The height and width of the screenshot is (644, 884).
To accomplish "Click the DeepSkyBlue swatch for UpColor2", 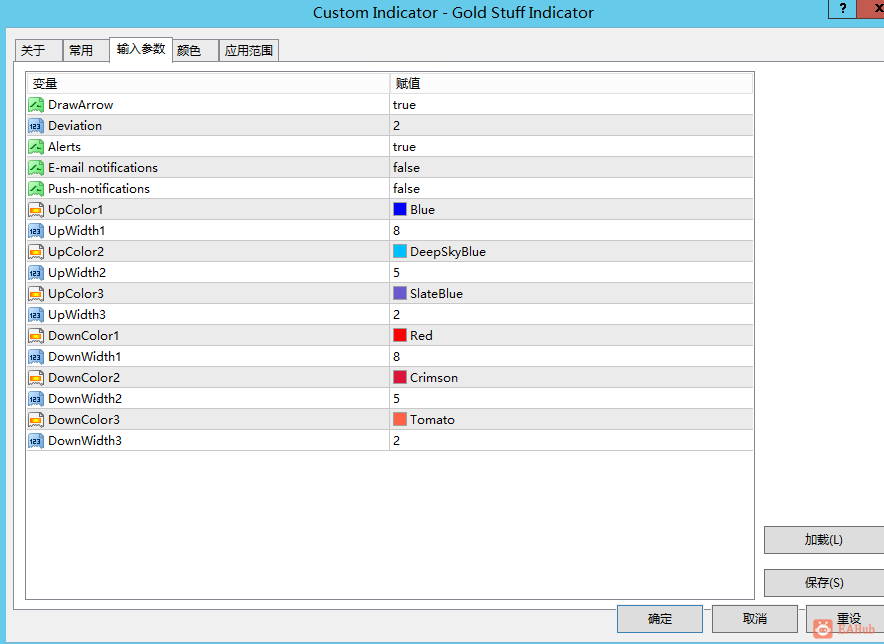I will 400,252.
